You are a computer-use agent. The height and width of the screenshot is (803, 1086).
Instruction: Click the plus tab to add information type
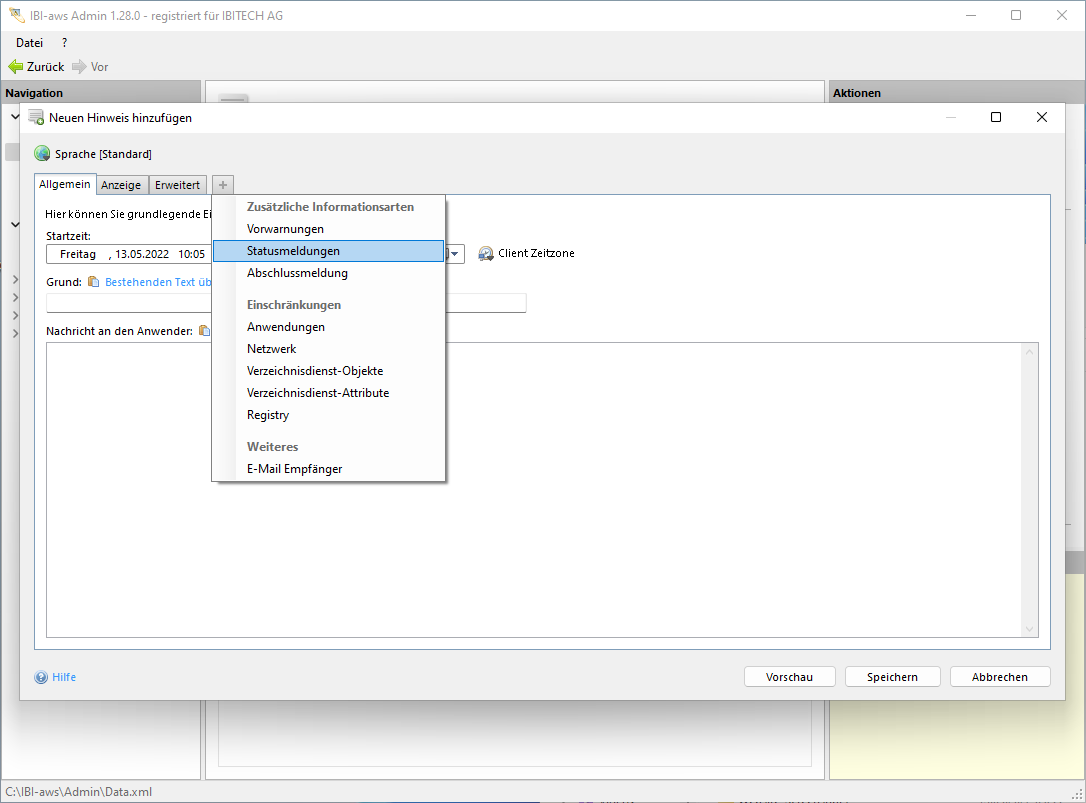(x=223, y=185)
